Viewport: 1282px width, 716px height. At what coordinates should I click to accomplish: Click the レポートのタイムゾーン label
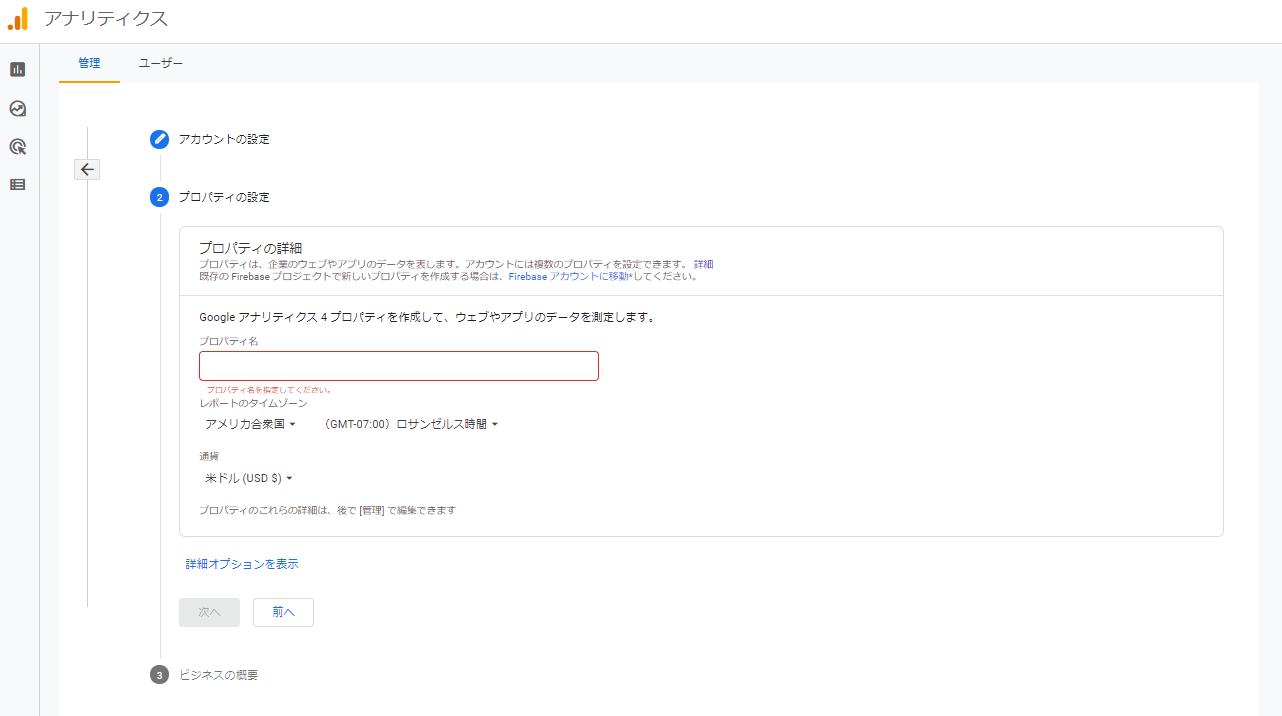[x=253, y=402]
